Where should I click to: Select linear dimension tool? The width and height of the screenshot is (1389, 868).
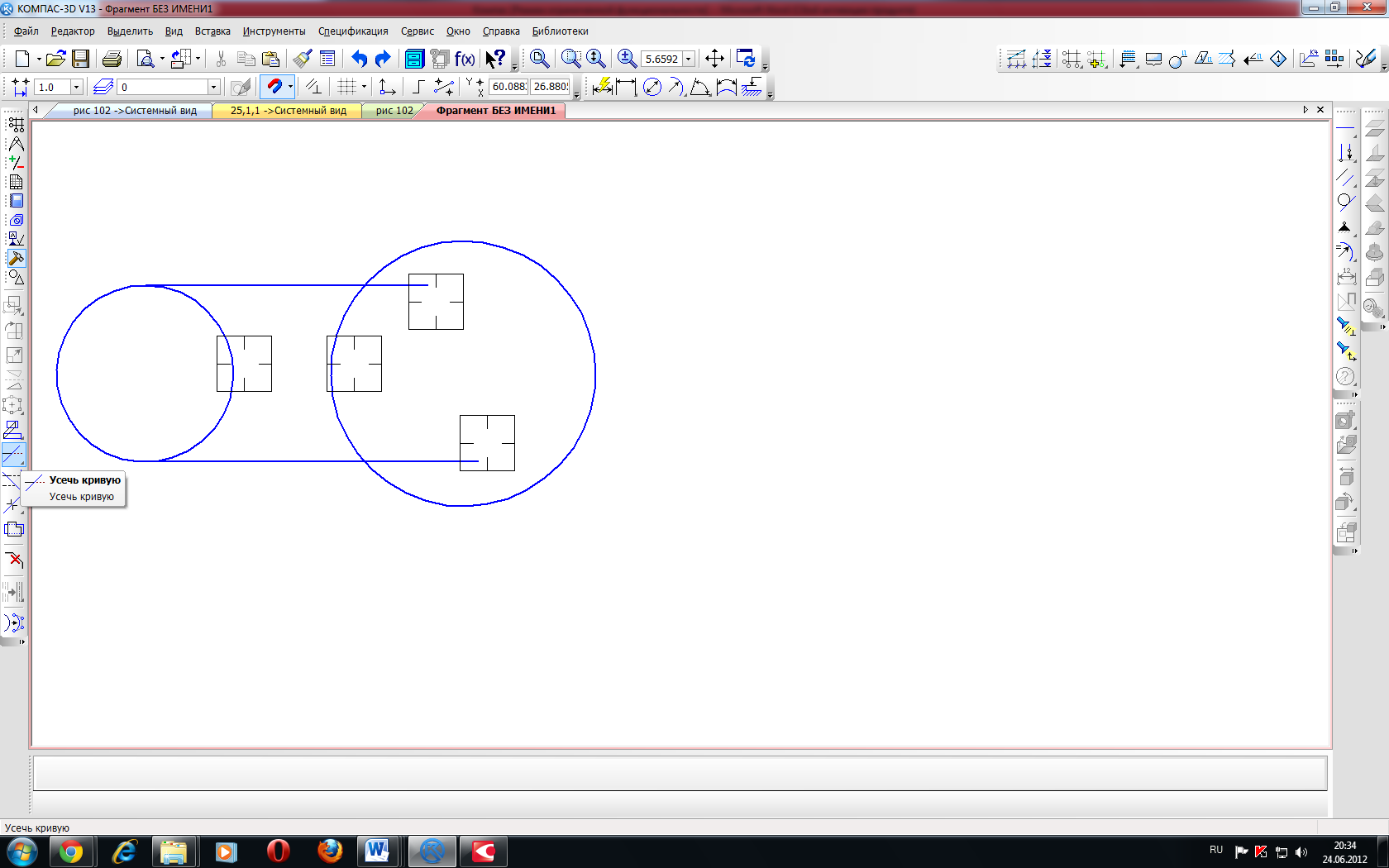(627, 87)
